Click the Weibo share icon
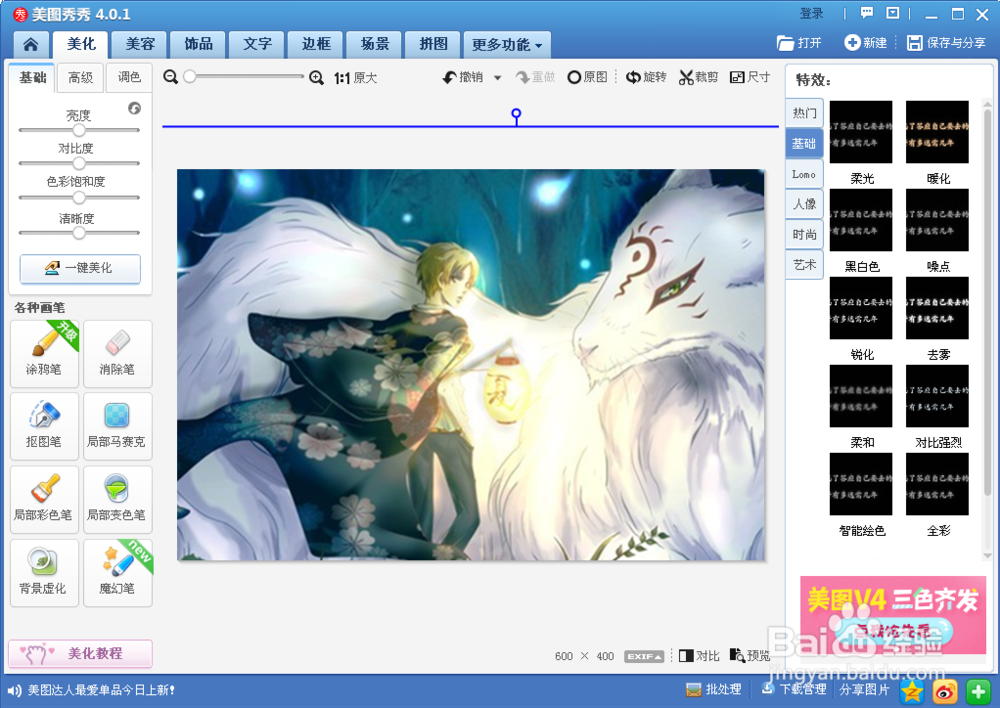 945,691
